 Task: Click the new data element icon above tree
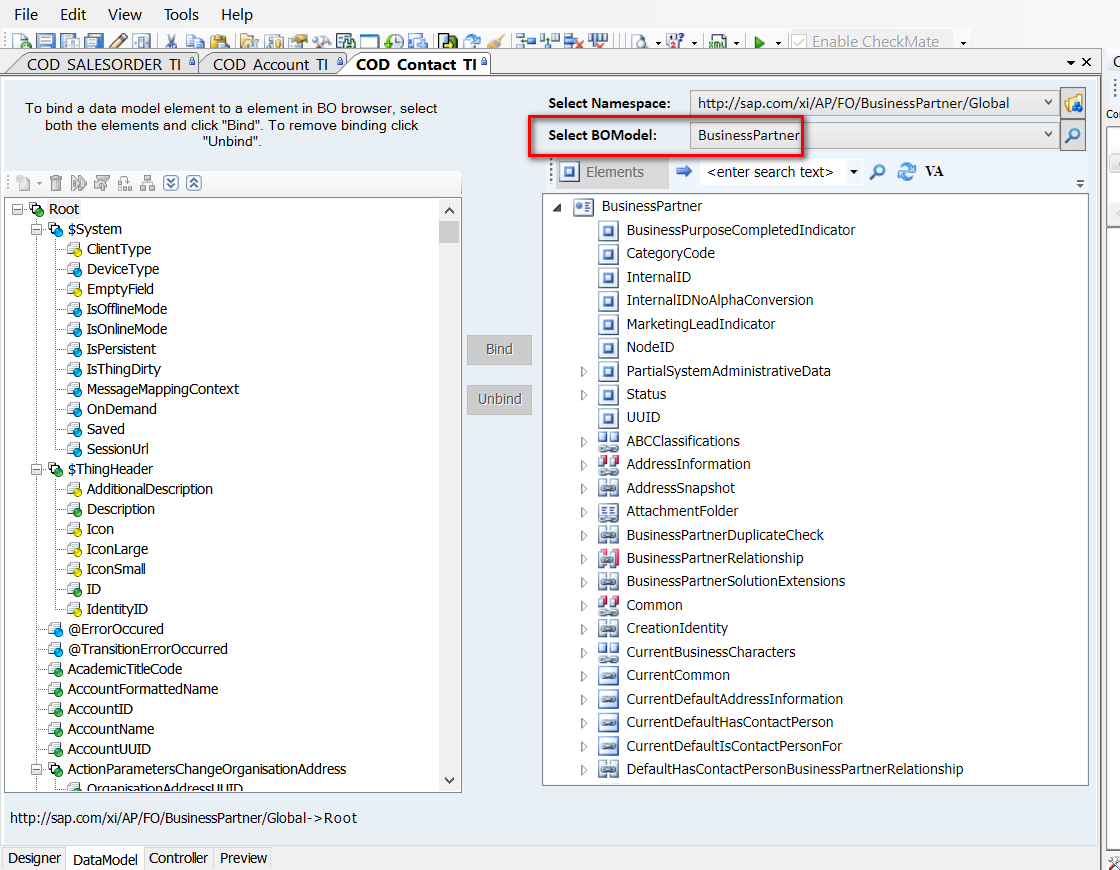(x=24, y=183)
